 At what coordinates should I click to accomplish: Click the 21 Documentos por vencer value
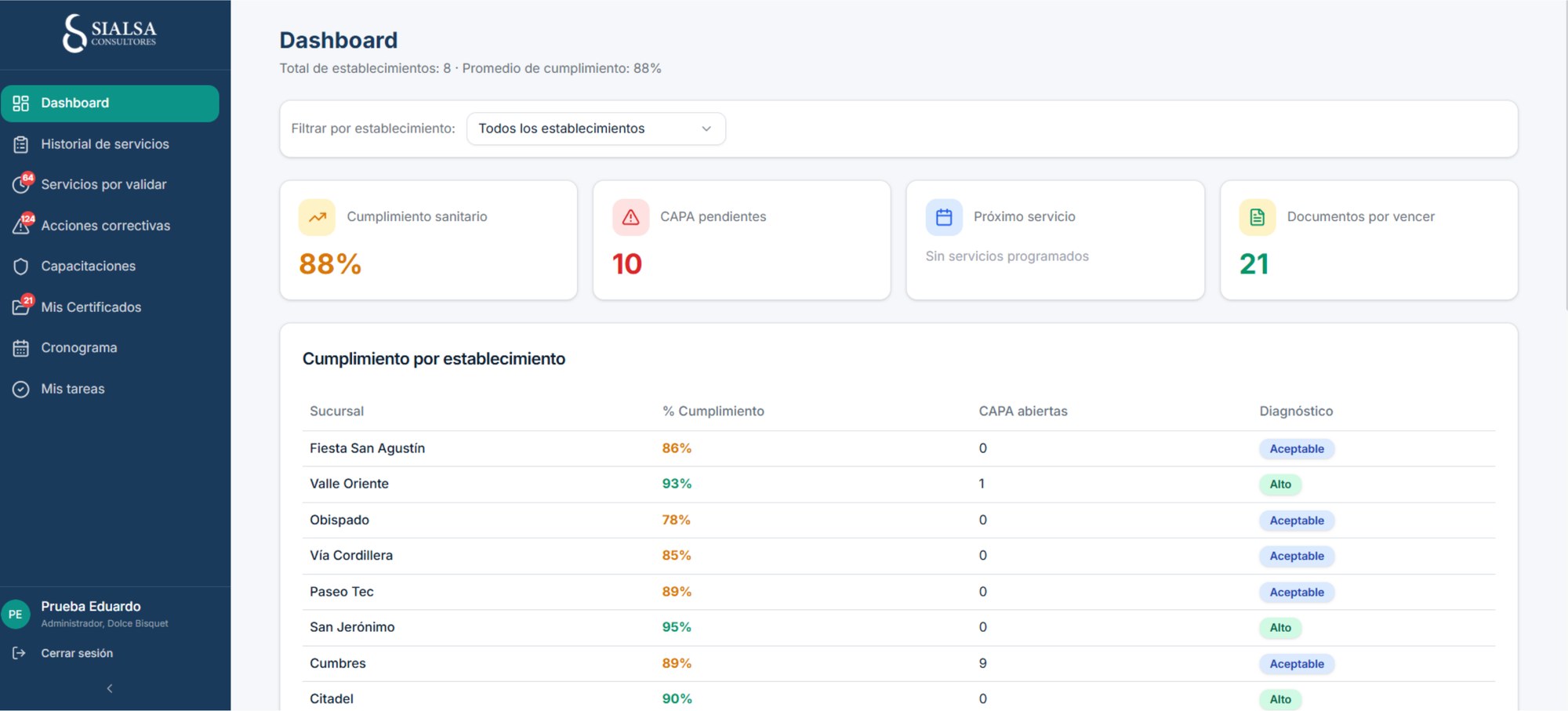[1254, 264]
